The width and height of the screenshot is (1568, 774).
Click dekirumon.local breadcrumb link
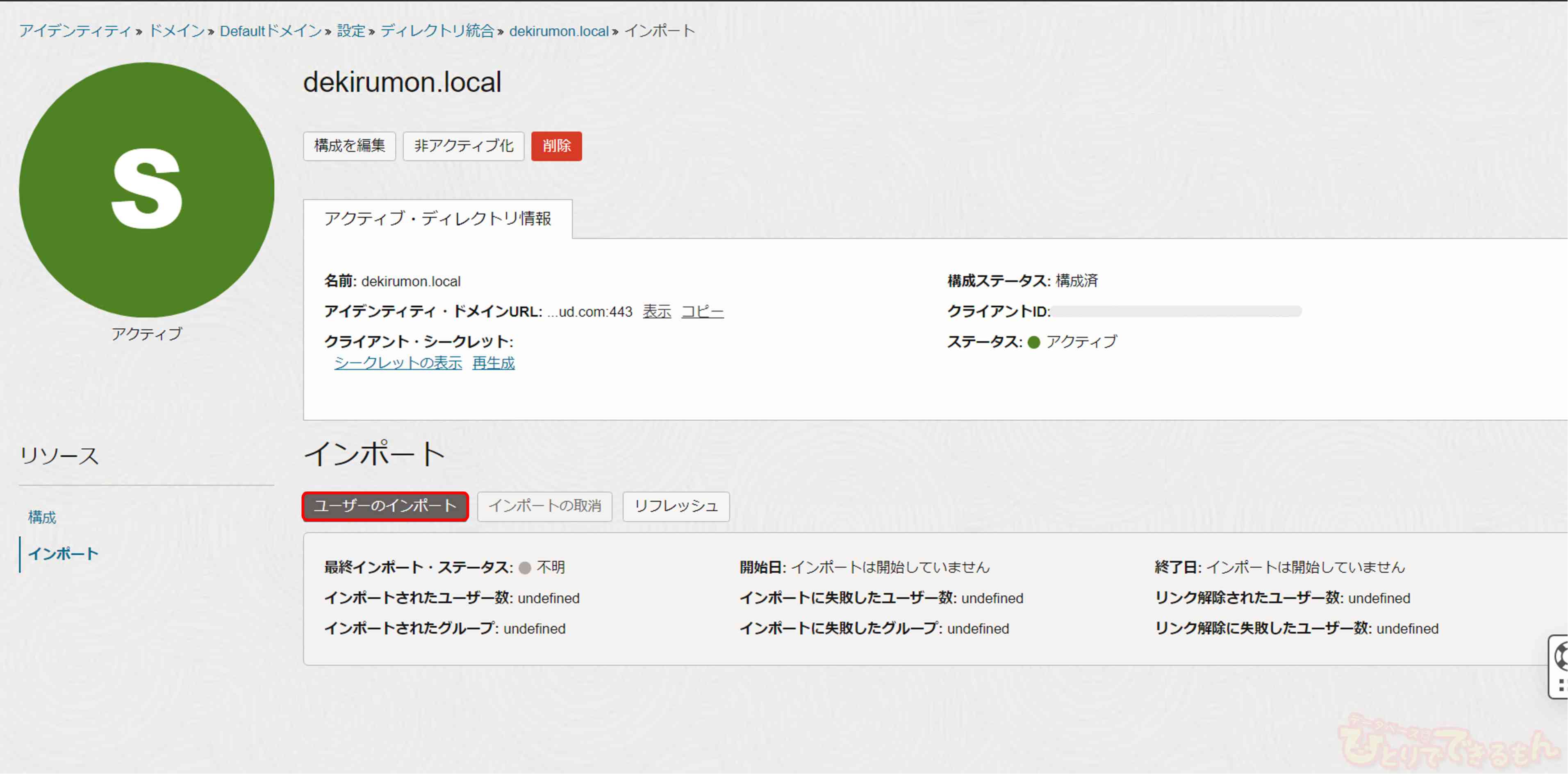pyautogui.click(x=558, y=31)
